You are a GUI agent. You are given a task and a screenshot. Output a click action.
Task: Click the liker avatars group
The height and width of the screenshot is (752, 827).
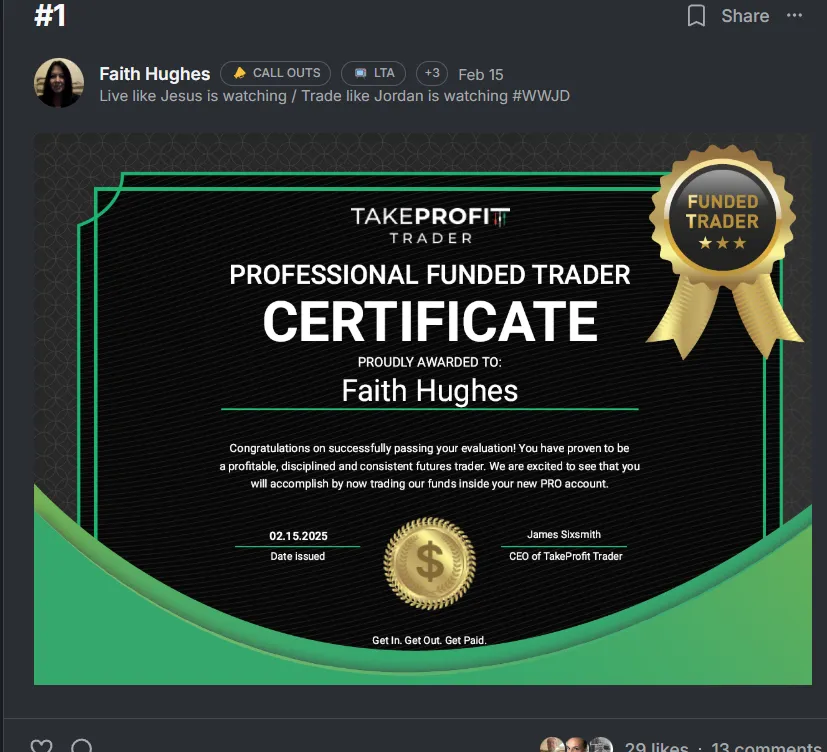(x=576, y=745)
